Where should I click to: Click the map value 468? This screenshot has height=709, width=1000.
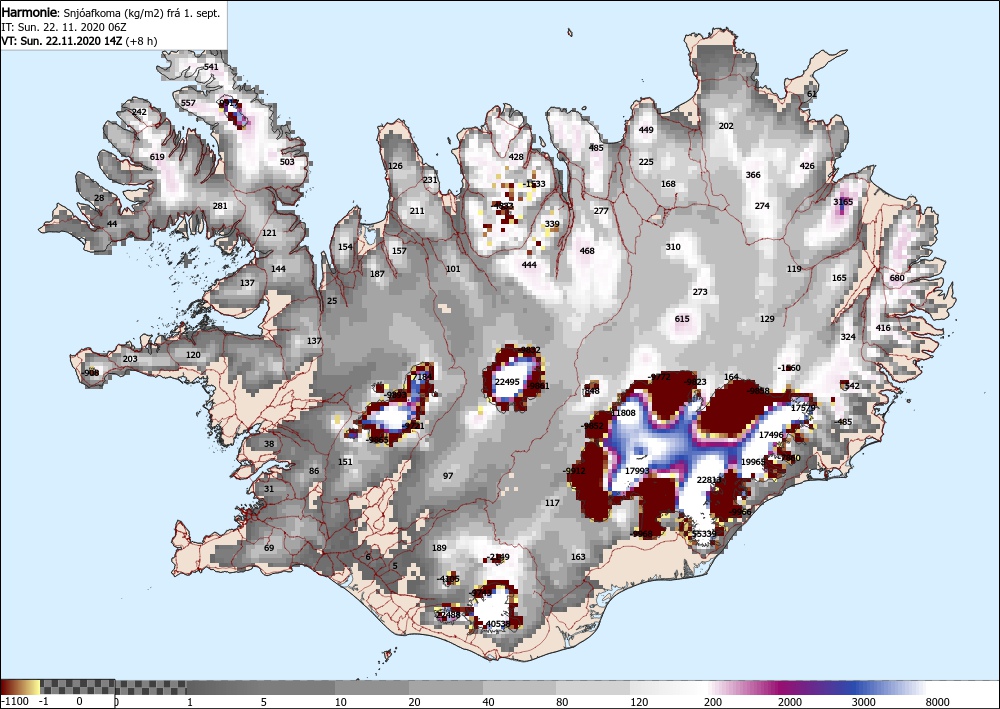(x=587, y=251)
